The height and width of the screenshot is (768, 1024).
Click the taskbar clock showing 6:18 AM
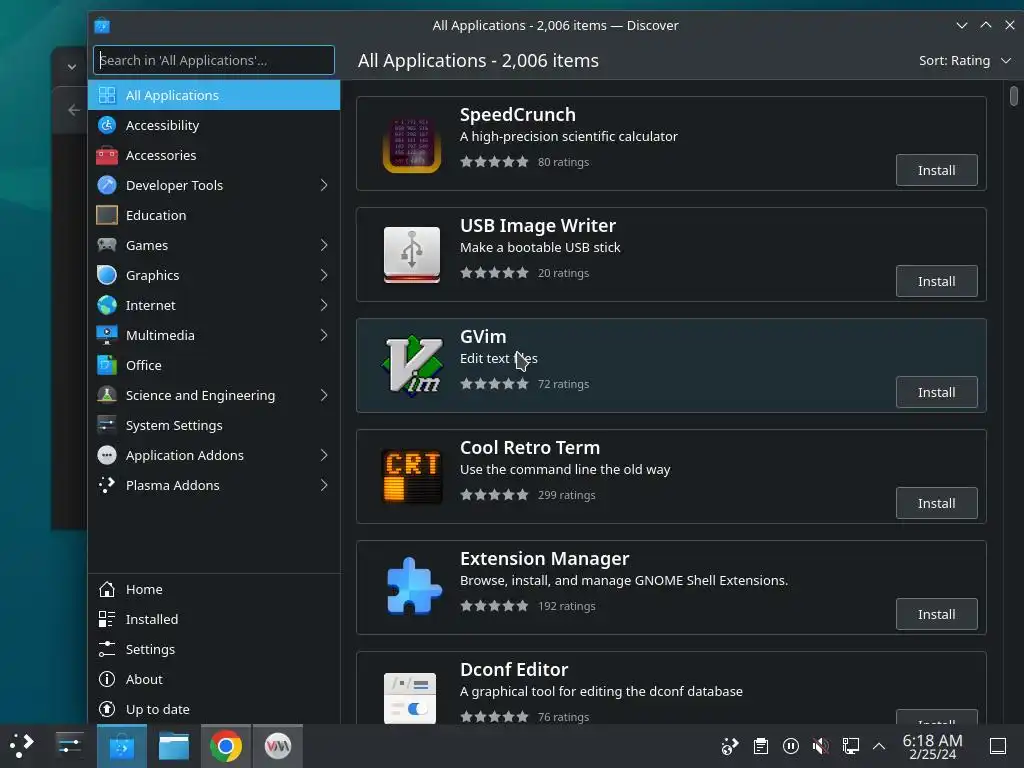pos(932,746)
